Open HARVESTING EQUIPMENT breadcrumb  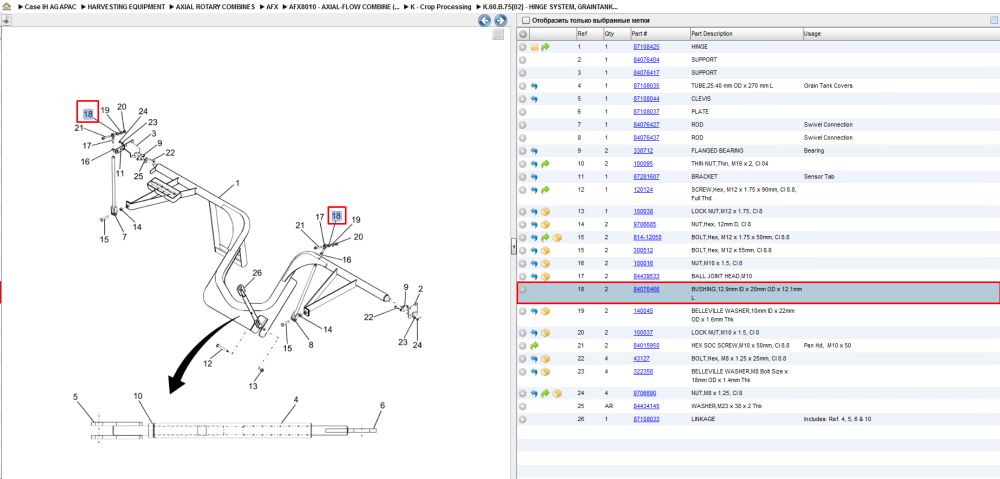(126, 6)
